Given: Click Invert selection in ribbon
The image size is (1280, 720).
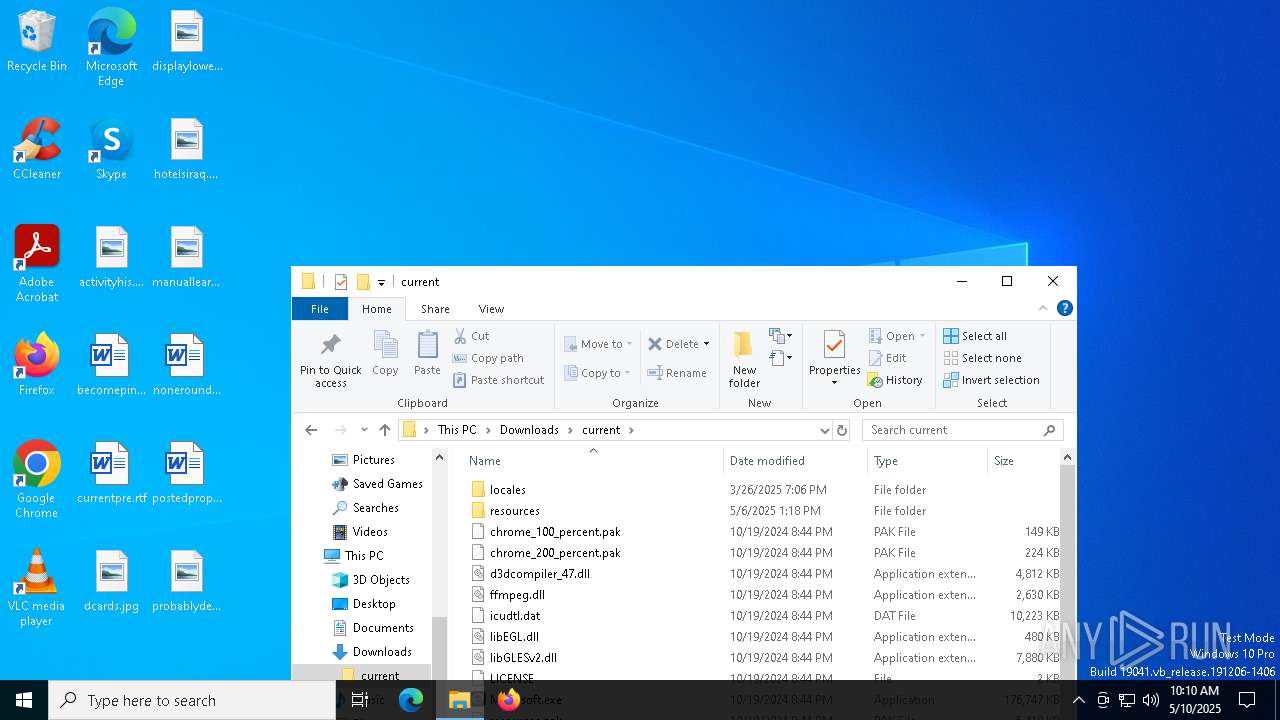Looking at the screenshot, I should click(x=991, y=380).
